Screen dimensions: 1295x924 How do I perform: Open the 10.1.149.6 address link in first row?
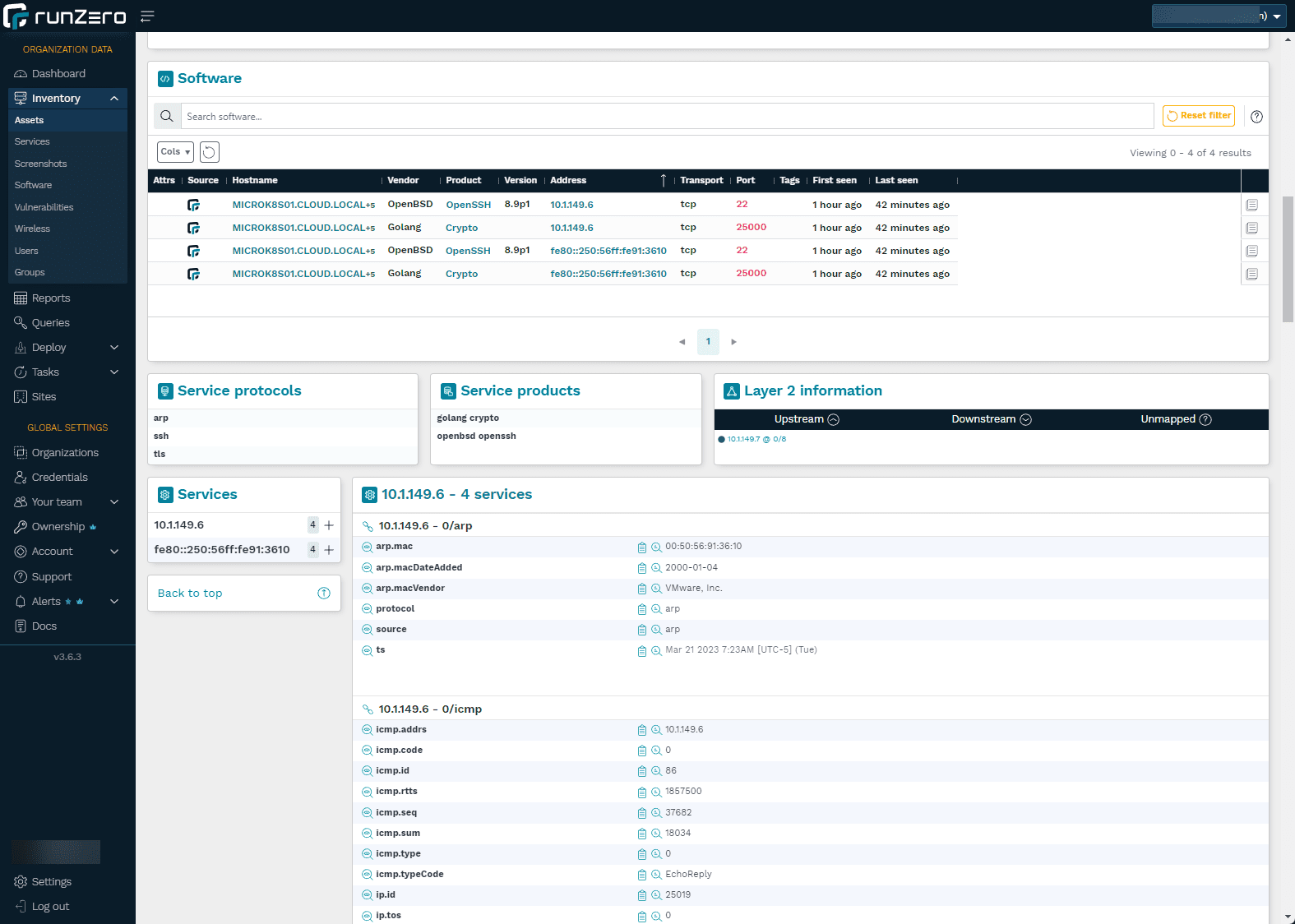coord(571,205)
